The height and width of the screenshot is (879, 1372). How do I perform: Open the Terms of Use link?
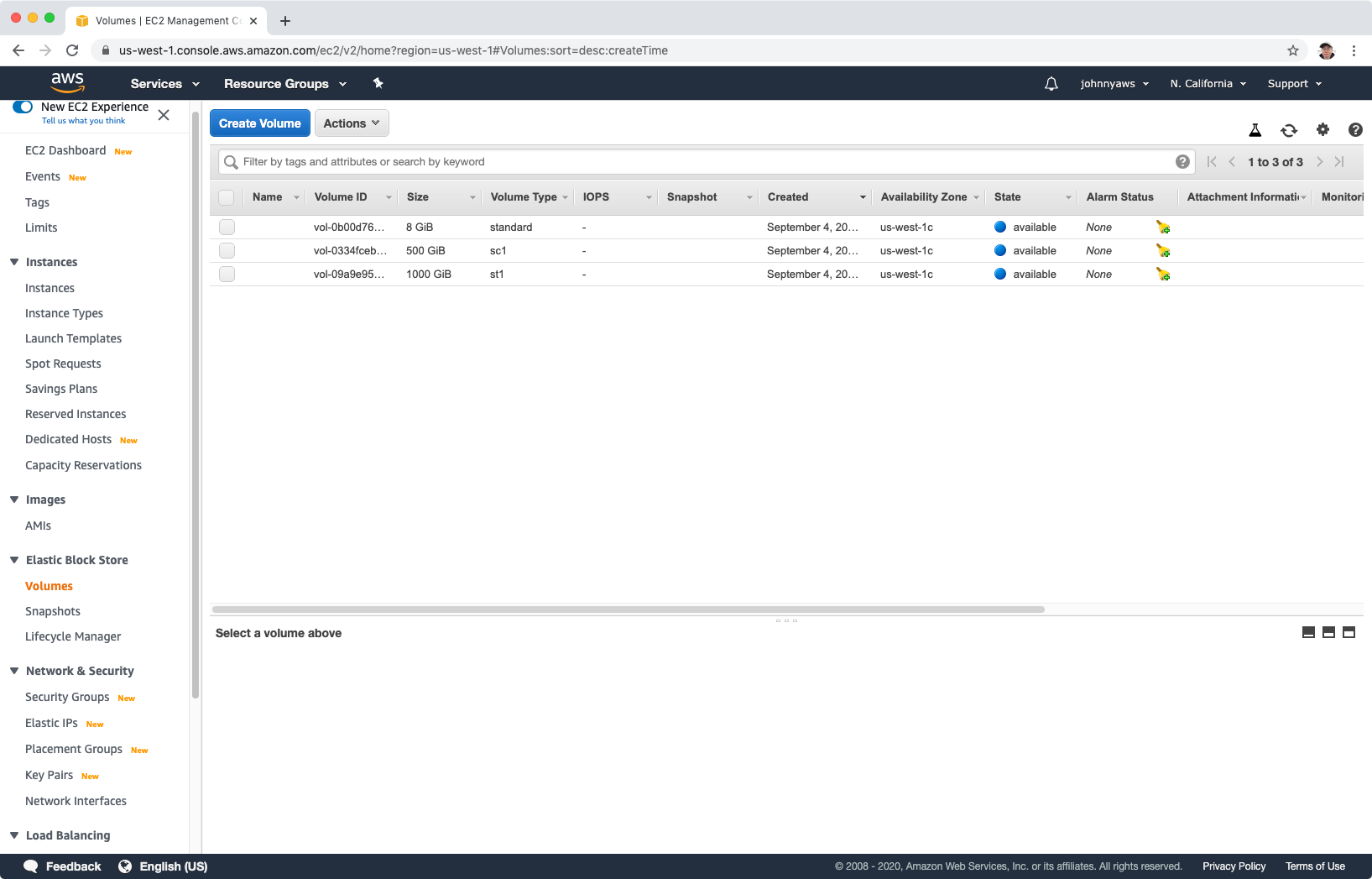pyautogui.click(x=1315, y=866)
